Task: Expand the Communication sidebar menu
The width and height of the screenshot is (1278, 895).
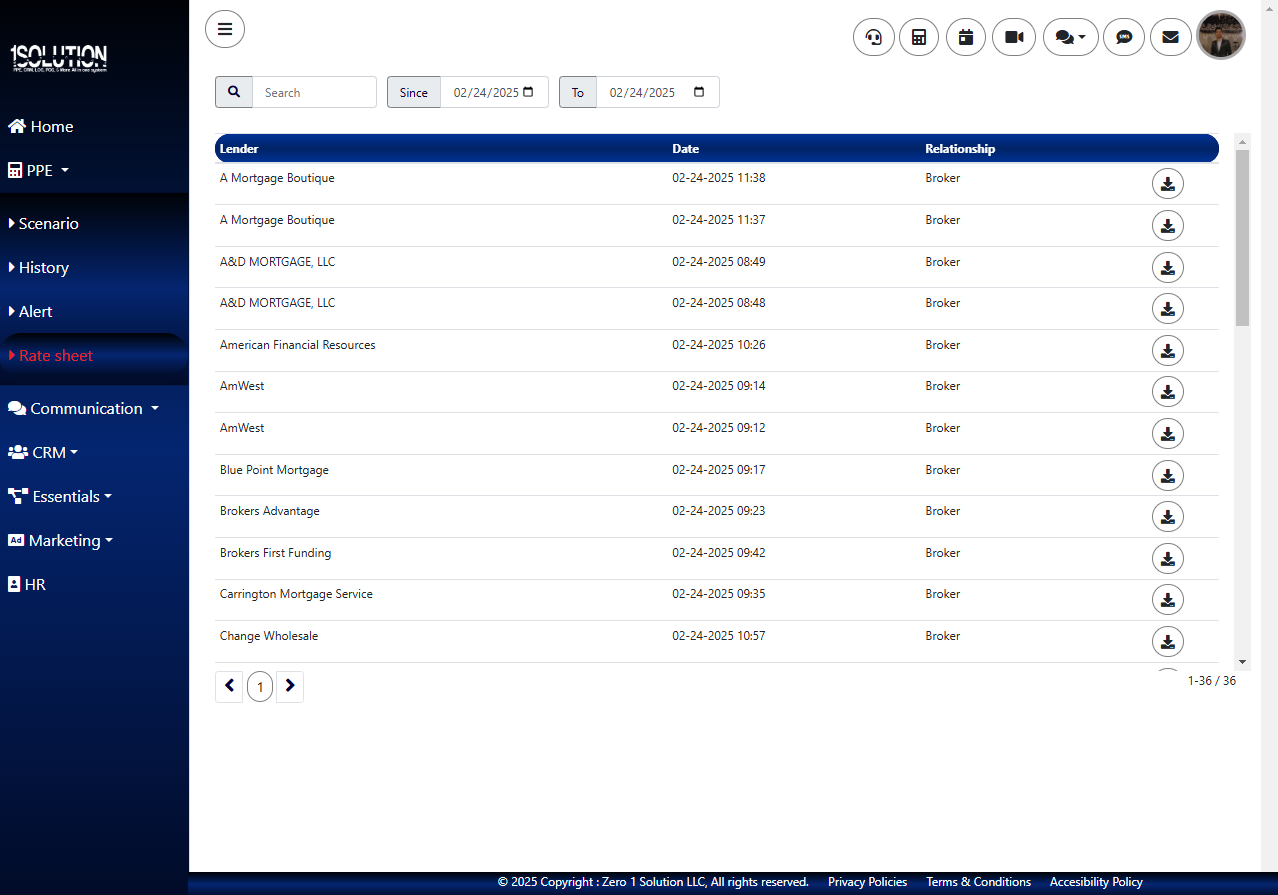Action: 86,409
